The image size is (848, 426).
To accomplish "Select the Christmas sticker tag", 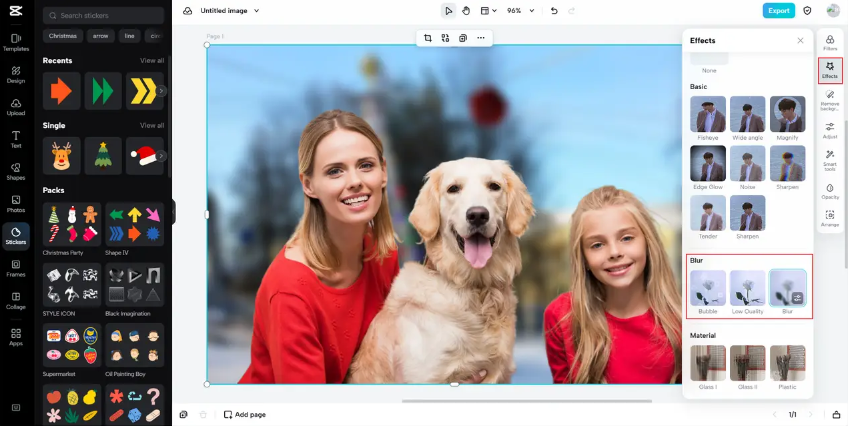I will click(x=63, y=36).
